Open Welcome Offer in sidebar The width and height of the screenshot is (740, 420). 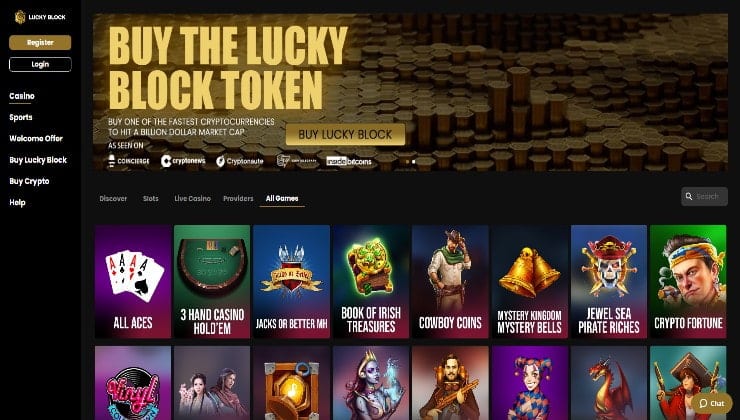tap(36, 139)
